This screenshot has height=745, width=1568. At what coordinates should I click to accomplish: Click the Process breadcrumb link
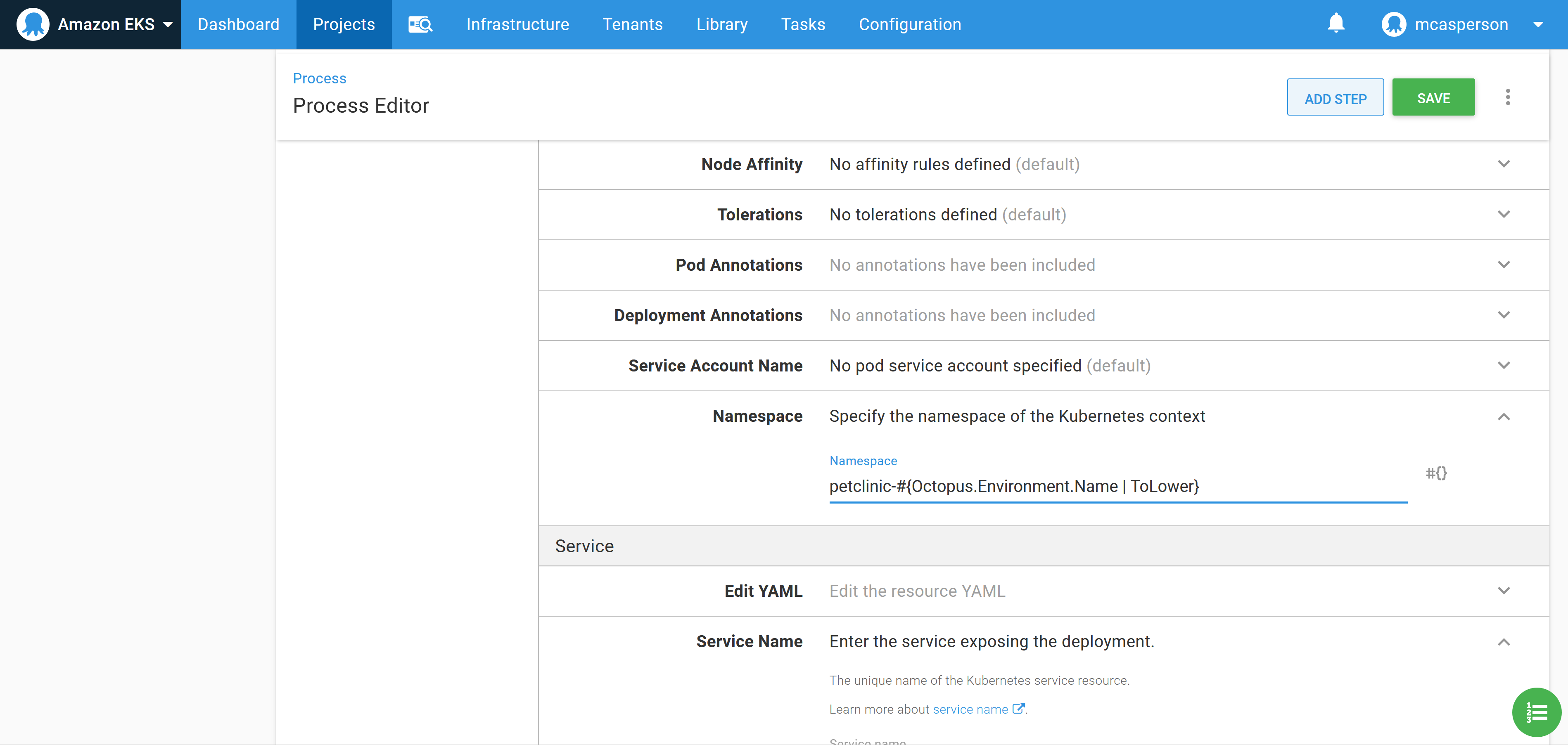coord(319,78)
